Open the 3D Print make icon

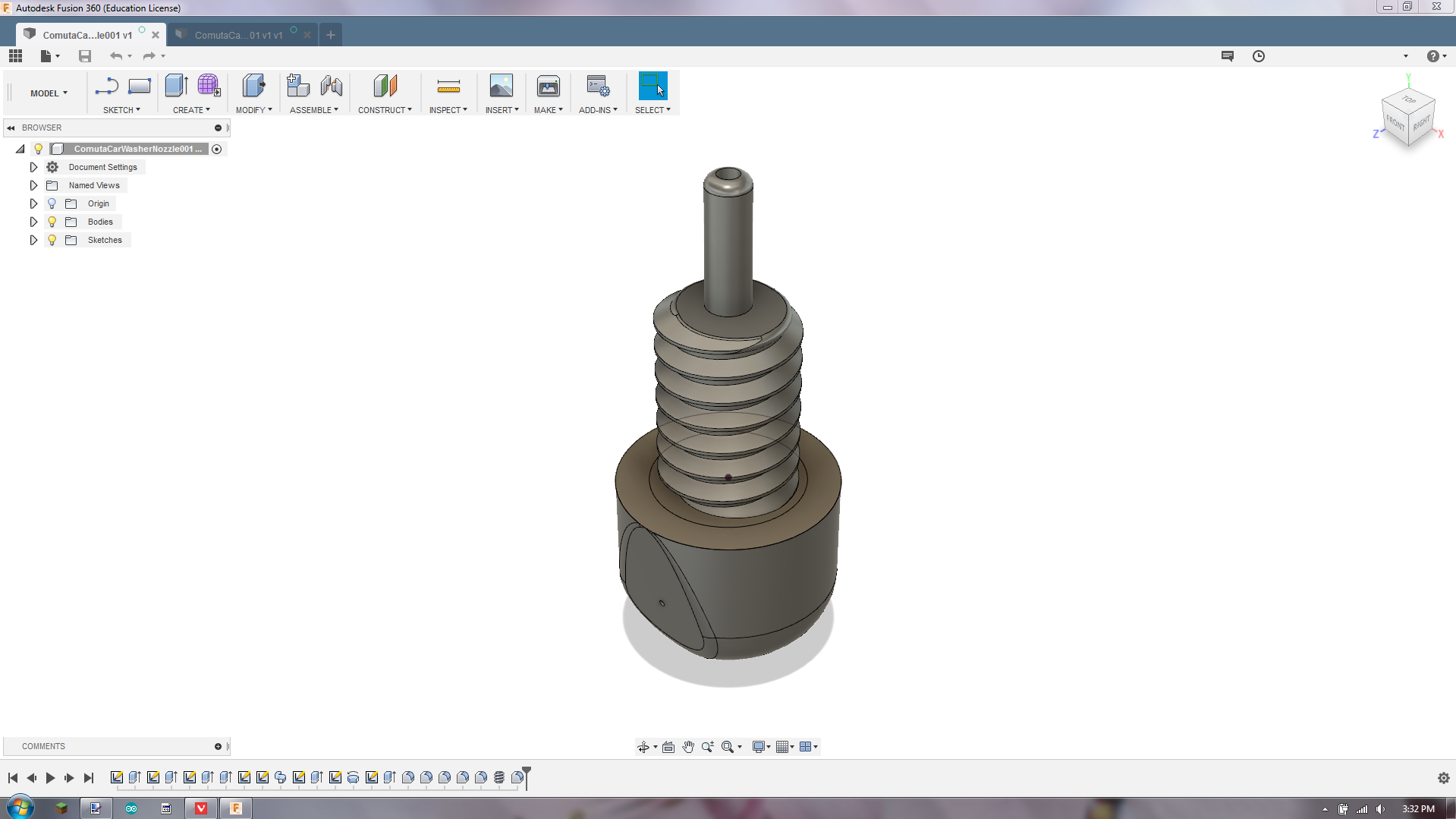[x=548, y=86]
